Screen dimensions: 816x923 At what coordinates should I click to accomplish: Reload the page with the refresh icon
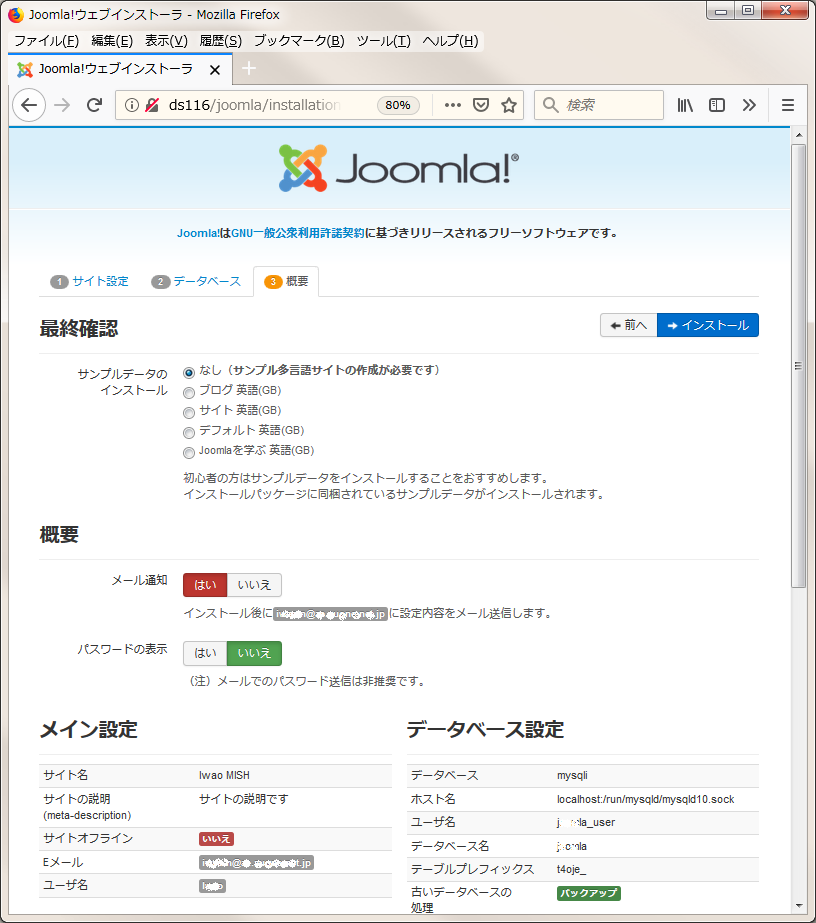[95, 105]
